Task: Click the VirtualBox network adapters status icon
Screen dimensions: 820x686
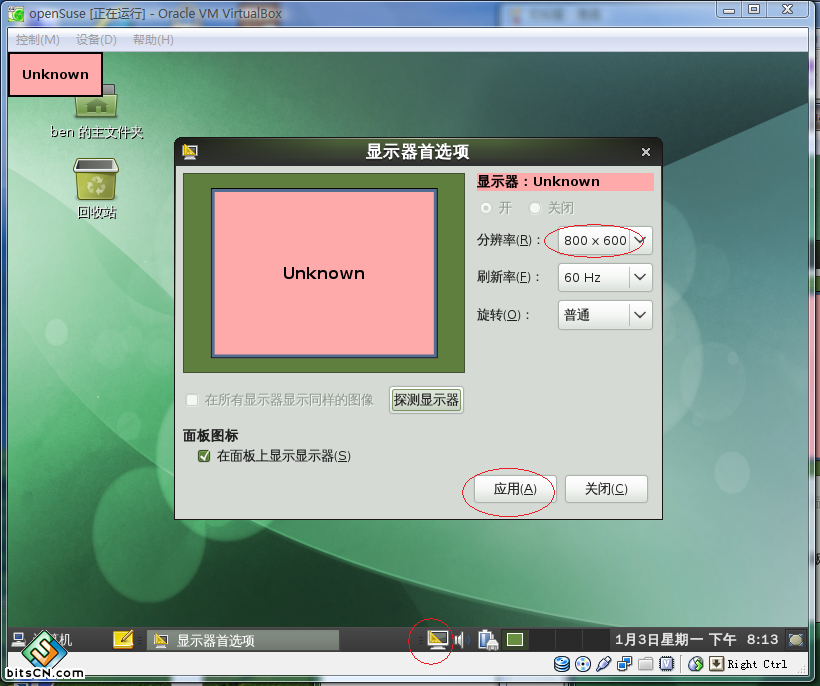Action: pos(624,664)
